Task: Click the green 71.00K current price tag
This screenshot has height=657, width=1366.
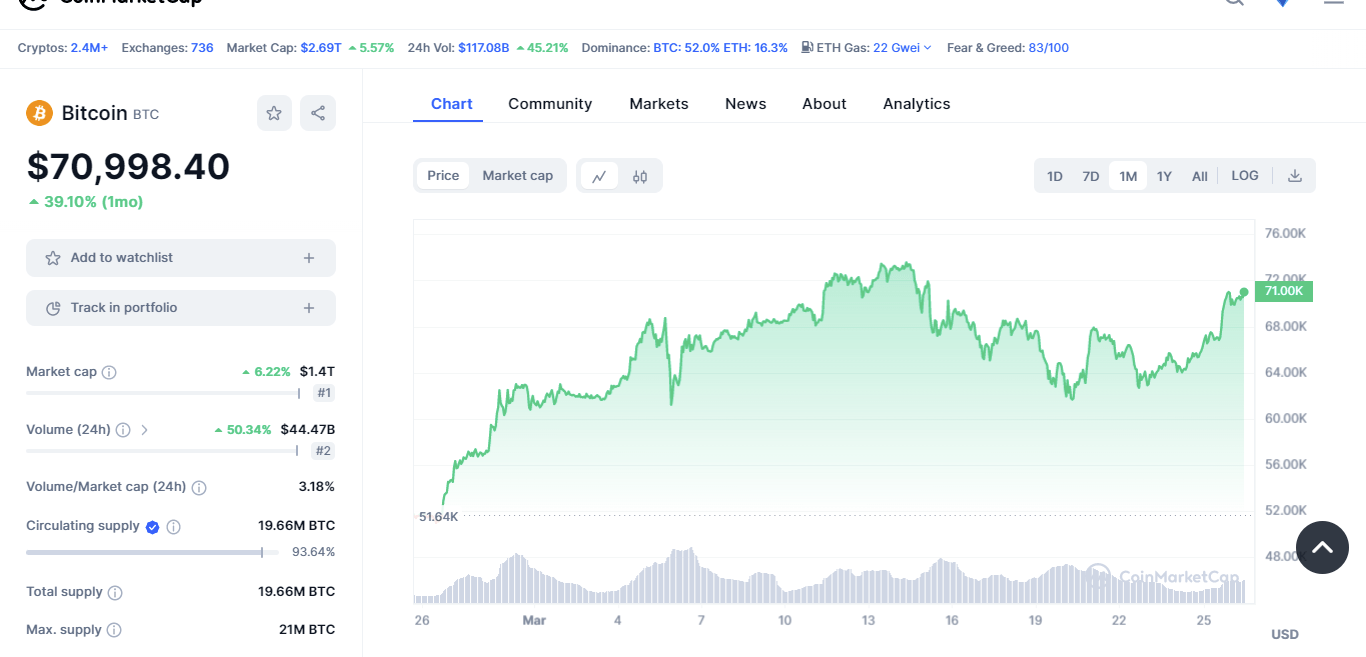Action: point(1284,291)
